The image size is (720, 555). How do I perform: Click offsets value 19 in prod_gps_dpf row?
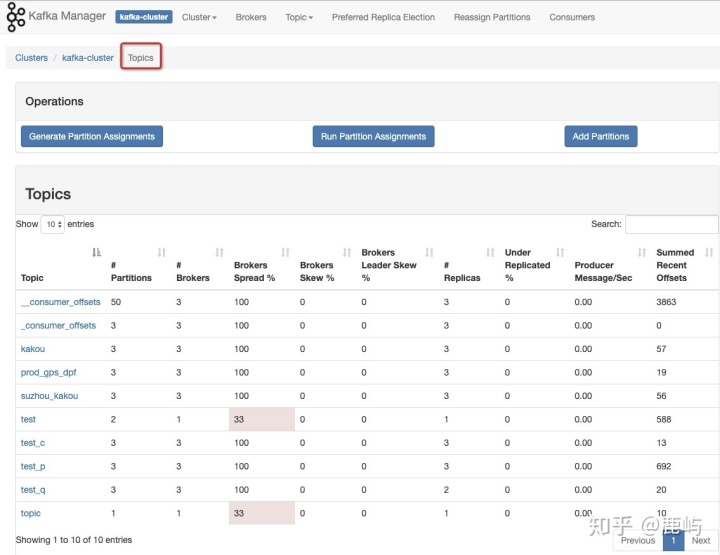[x=661, y=372]
